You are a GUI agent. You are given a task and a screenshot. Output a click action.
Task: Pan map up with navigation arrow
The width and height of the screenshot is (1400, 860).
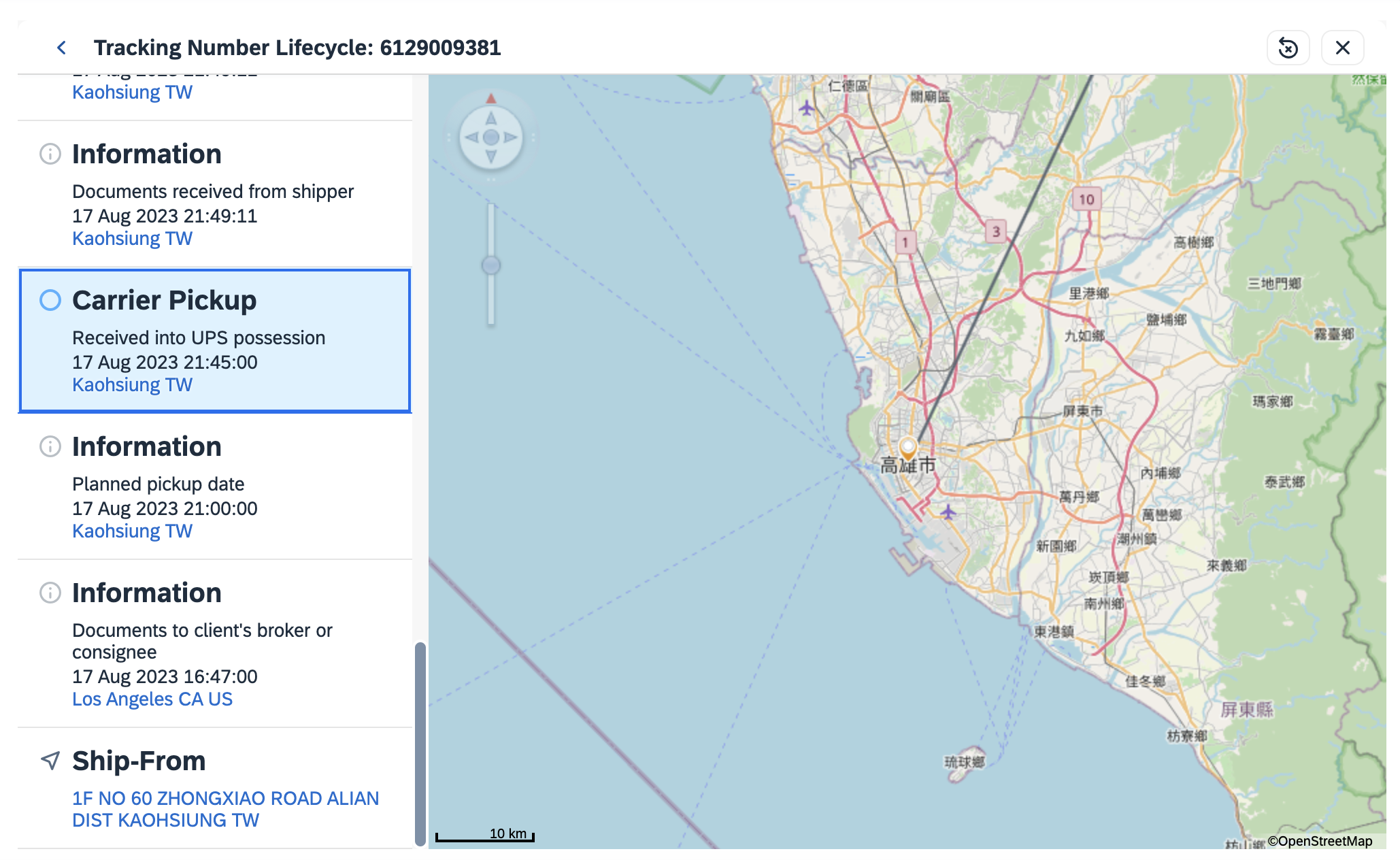tap(490, 118)
